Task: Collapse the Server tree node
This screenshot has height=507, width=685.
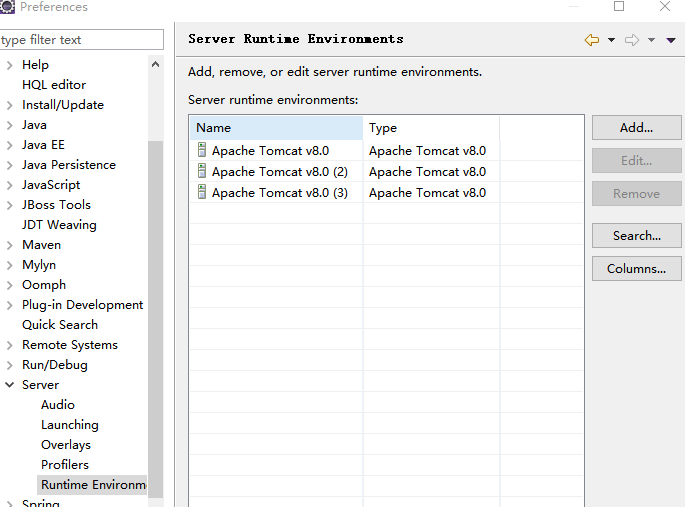Action: pyautogui.click(x=10, y=385)
